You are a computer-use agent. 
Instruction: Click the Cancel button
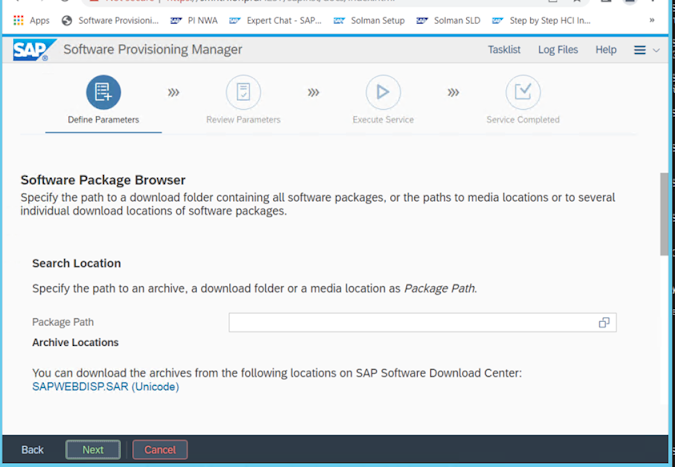coord(160,450)
